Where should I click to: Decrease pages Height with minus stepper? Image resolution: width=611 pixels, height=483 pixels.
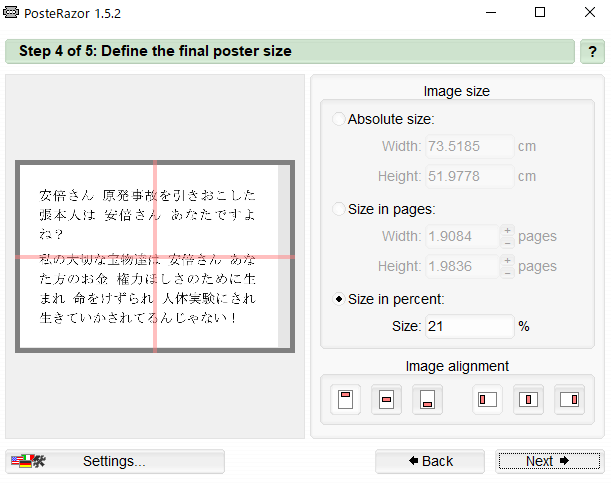(x=507, y=273)
